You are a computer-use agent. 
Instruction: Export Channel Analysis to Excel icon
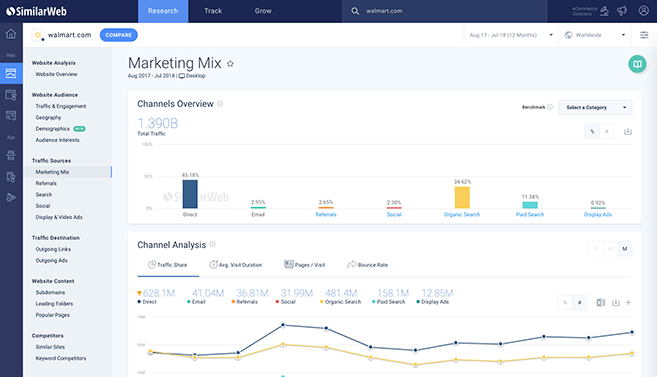point(600,302)
